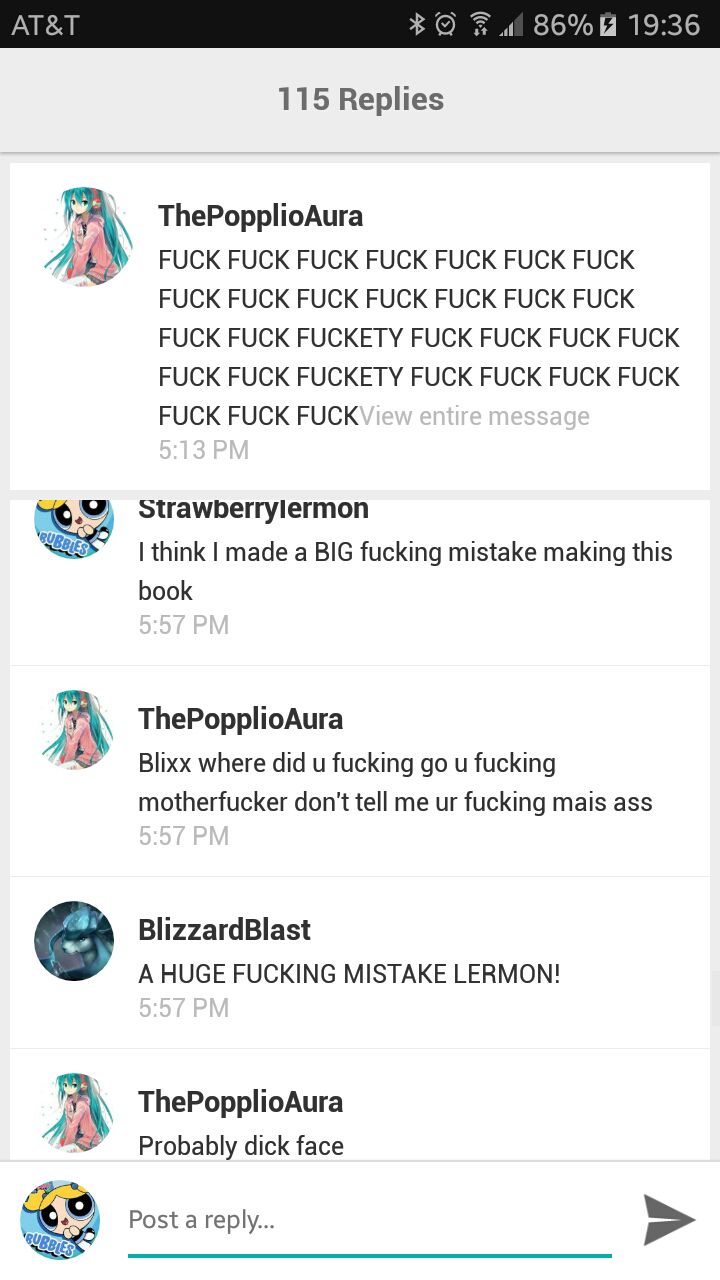Click the Post a reply input field
This screenshot has width=720, height=1280.
pyautogui.click(x=369, y=1220)
